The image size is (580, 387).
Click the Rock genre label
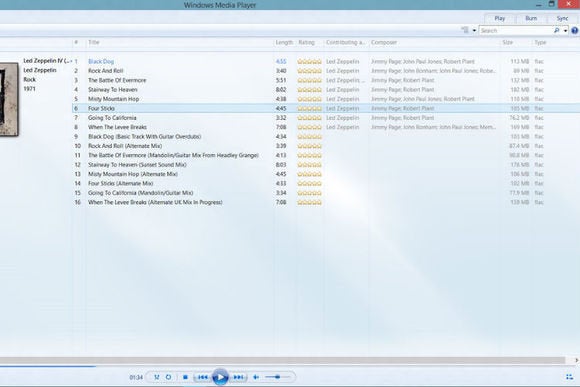click(x=30, y=80)
